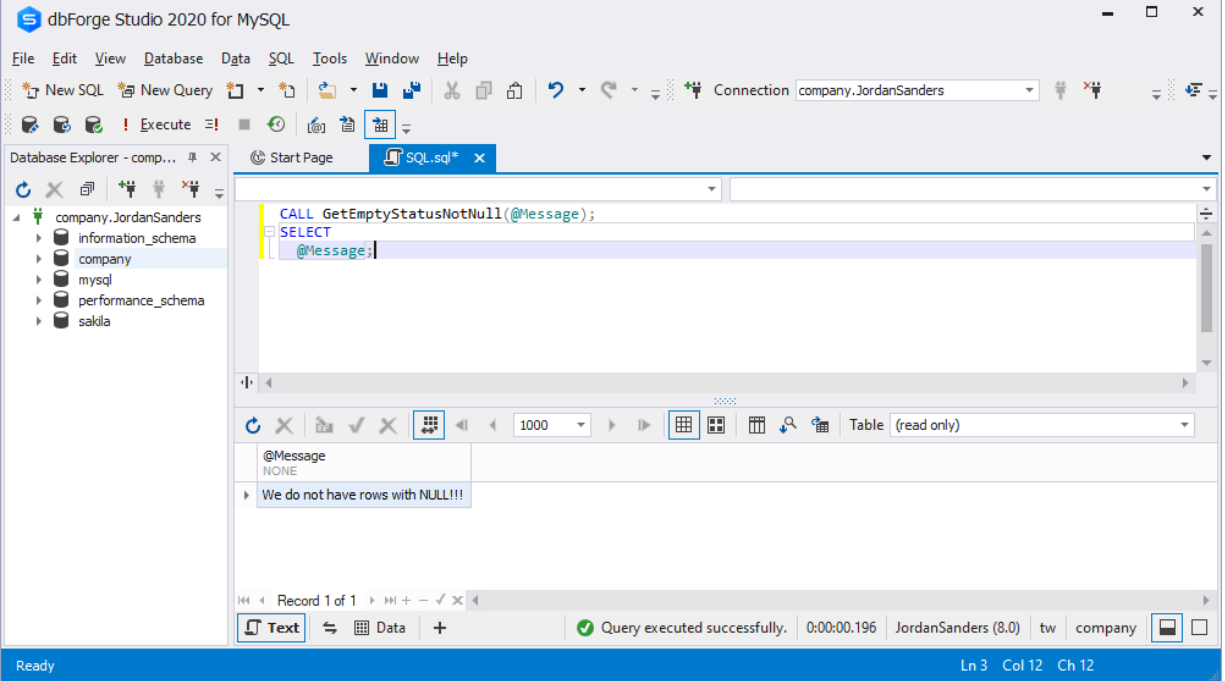Open the File menu
This screenshot has height=681, width=1225.
coord(23,59)
